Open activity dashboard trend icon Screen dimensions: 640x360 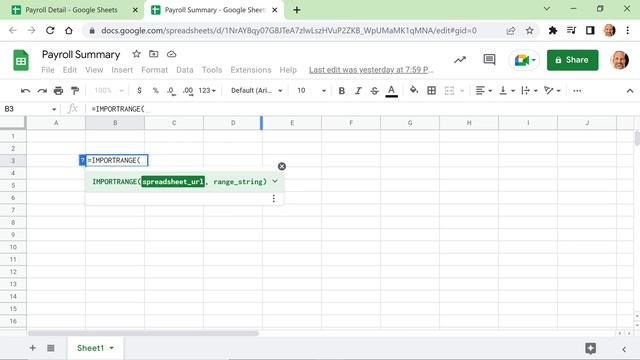coord(460,60)
